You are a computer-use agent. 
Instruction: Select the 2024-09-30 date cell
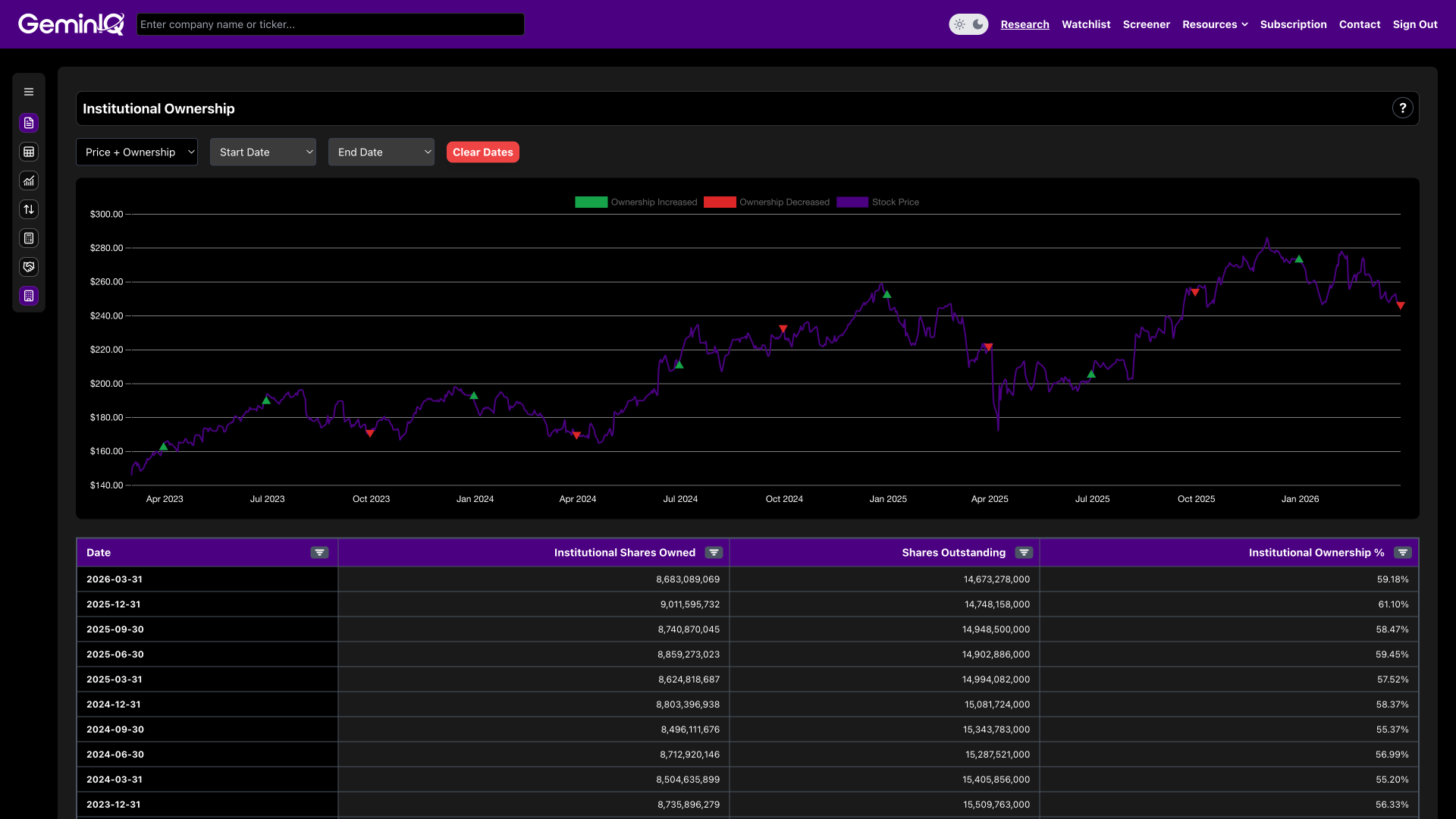tap(207, 730)
